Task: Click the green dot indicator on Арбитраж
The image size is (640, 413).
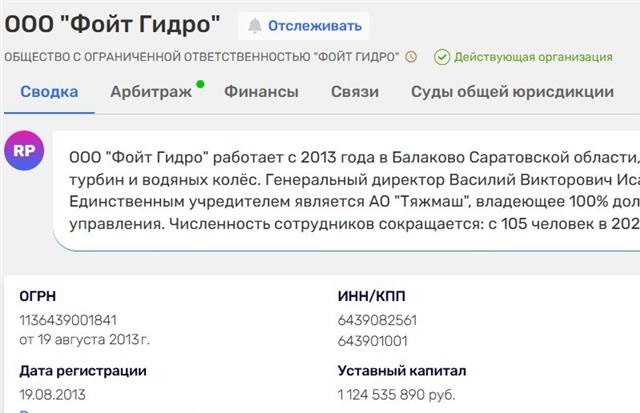Action: point(200,84)
